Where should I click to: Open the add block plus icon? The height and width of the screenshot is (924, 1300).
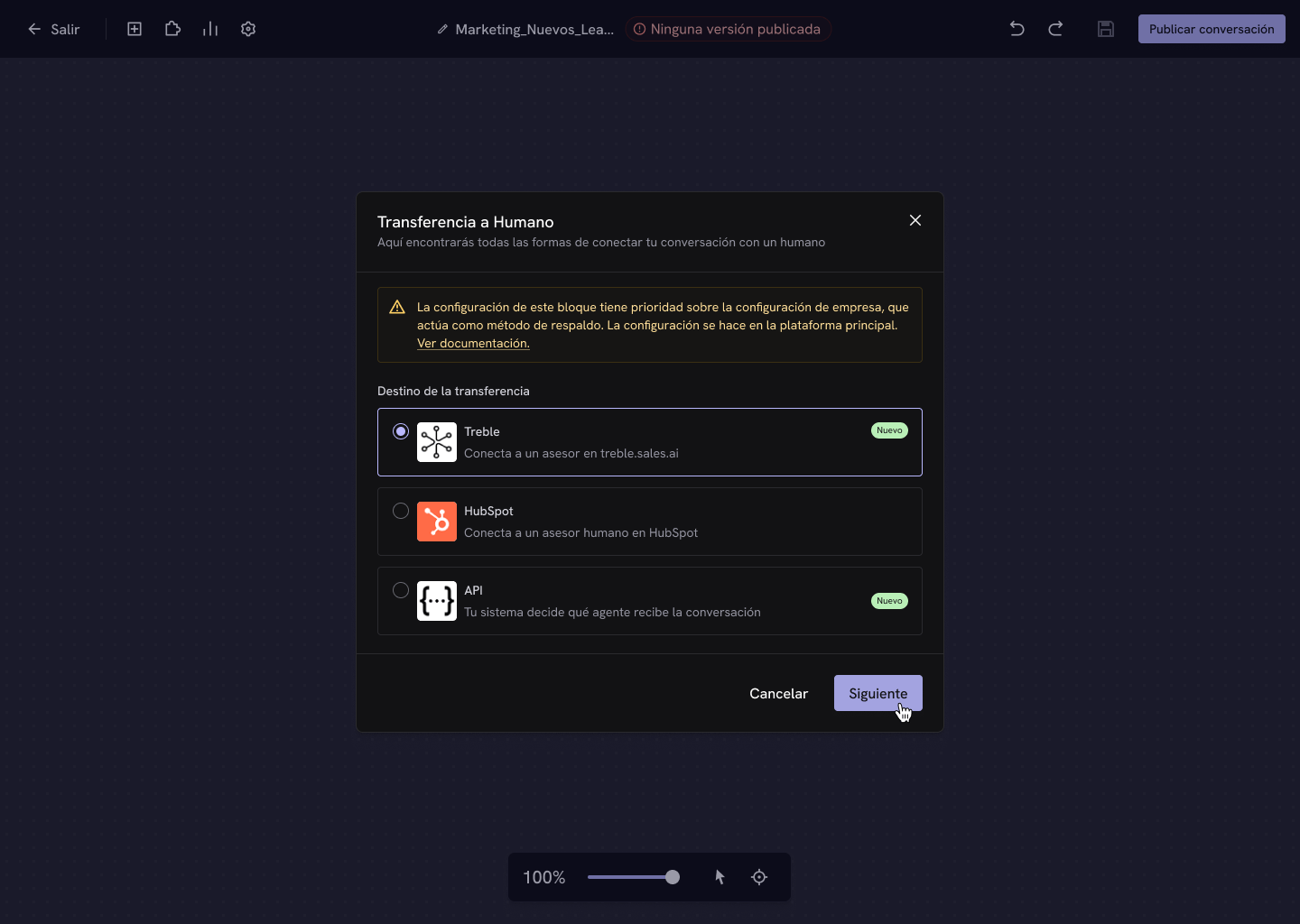click(x=135, y=29)
